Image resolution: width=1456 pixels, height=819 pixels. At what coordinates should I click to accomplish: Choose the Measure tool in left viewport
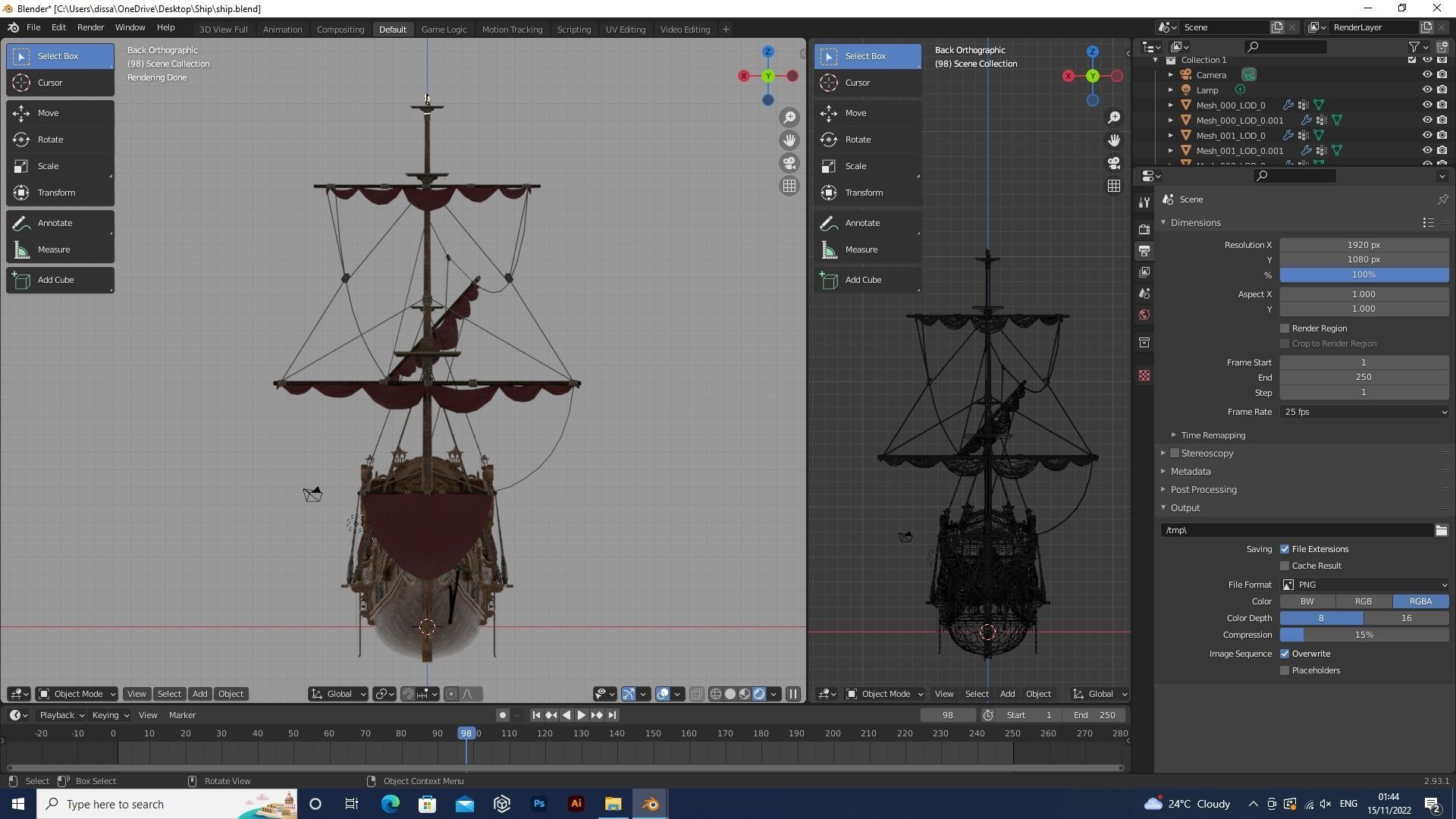(x=60, y=249)
